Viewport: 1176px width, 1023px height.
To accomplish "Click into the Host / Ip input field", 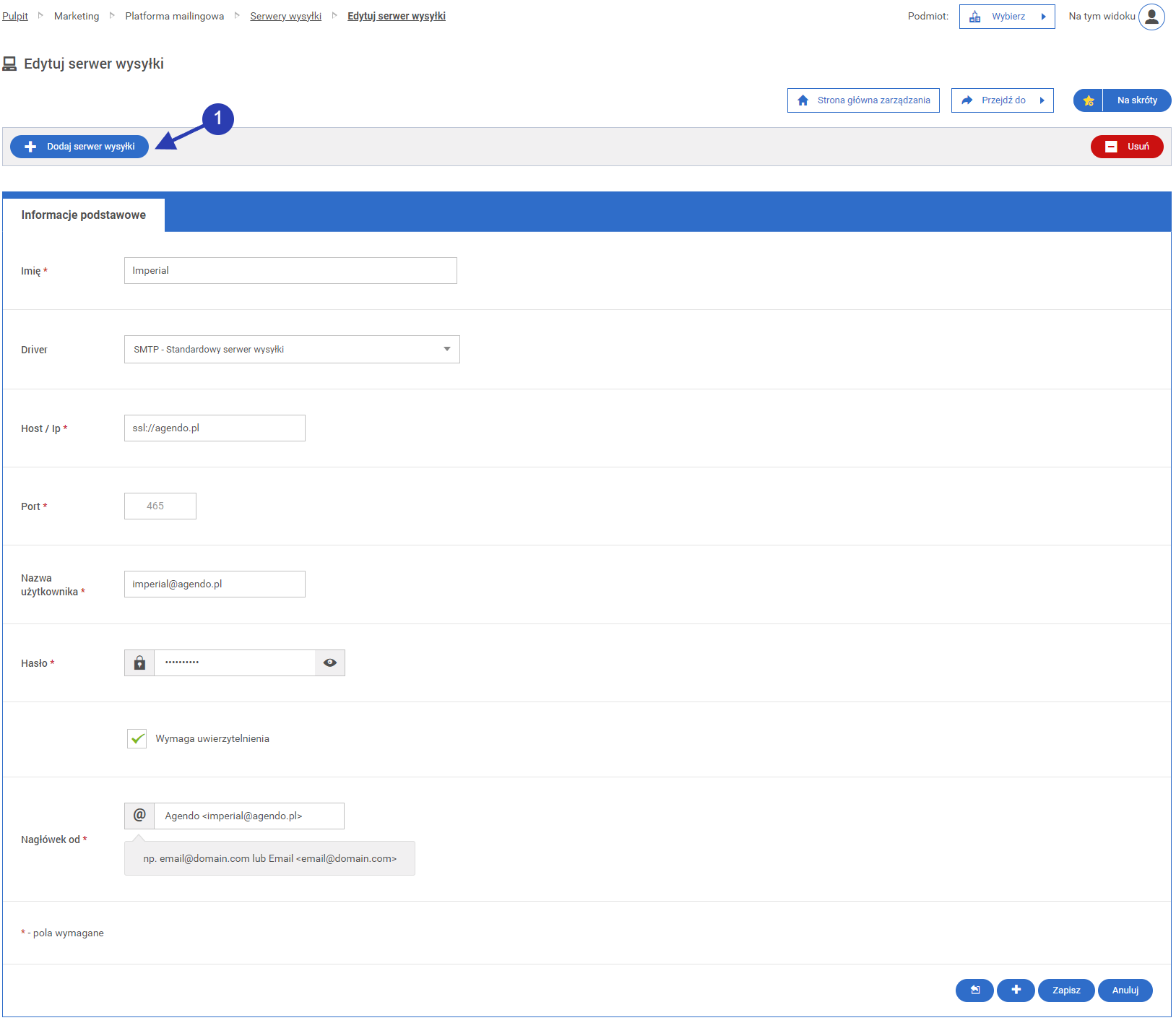I will point(215,428).
